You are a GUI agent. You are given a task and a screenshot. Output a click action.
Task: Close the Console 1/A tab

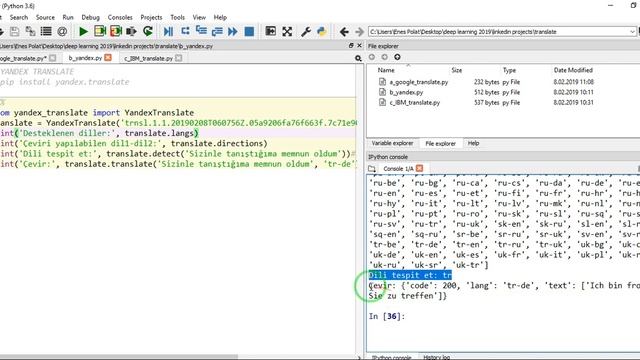click(x=420, y=168)
